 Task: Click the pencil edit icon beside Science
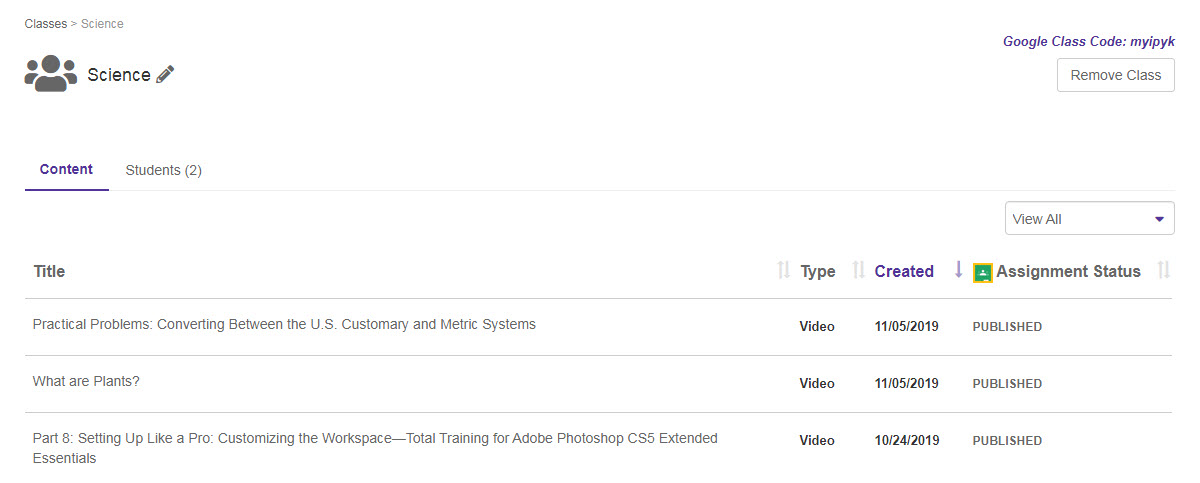tap(166, 74)
